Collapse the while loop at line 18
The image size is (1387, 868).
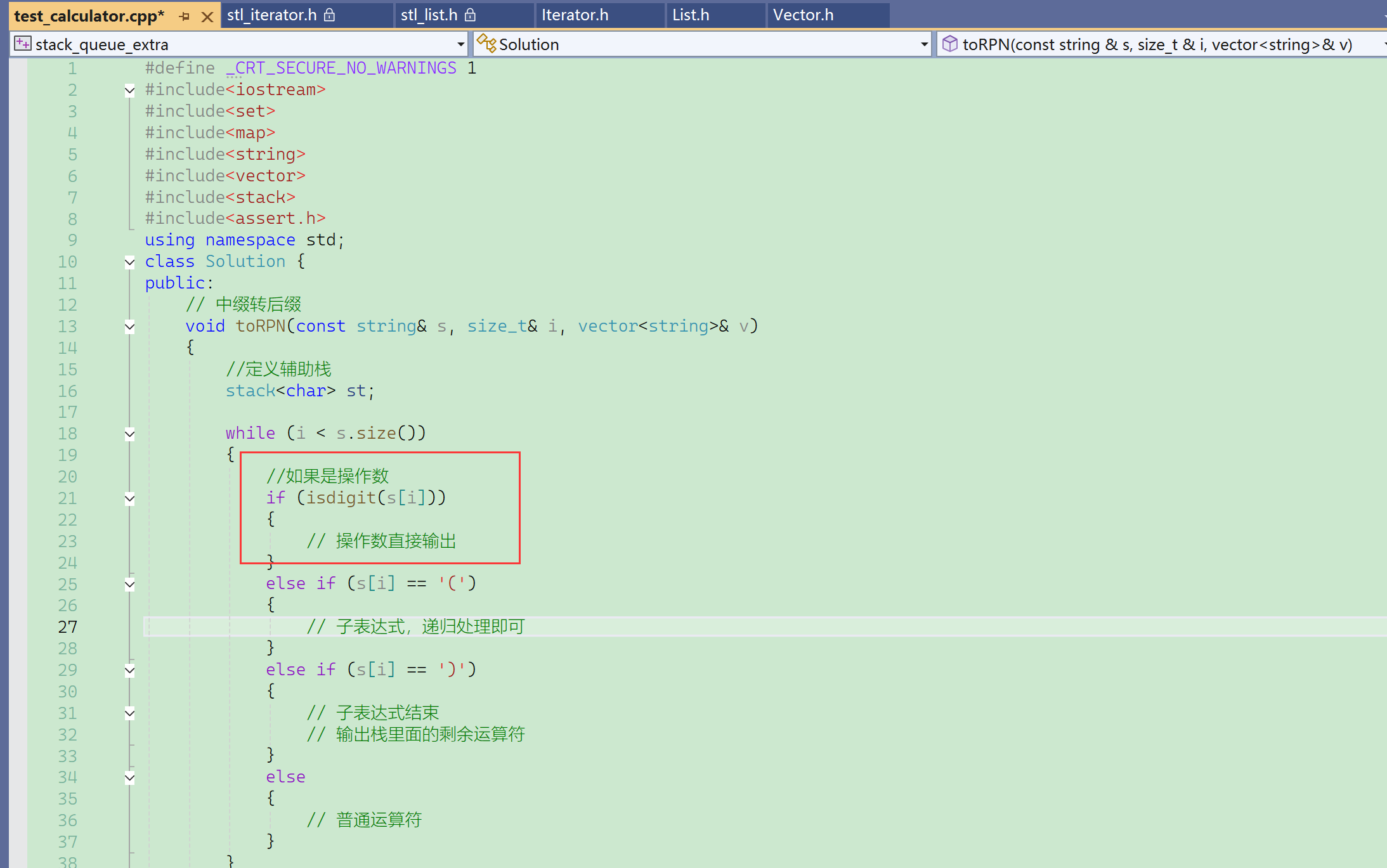coord(129,434)
